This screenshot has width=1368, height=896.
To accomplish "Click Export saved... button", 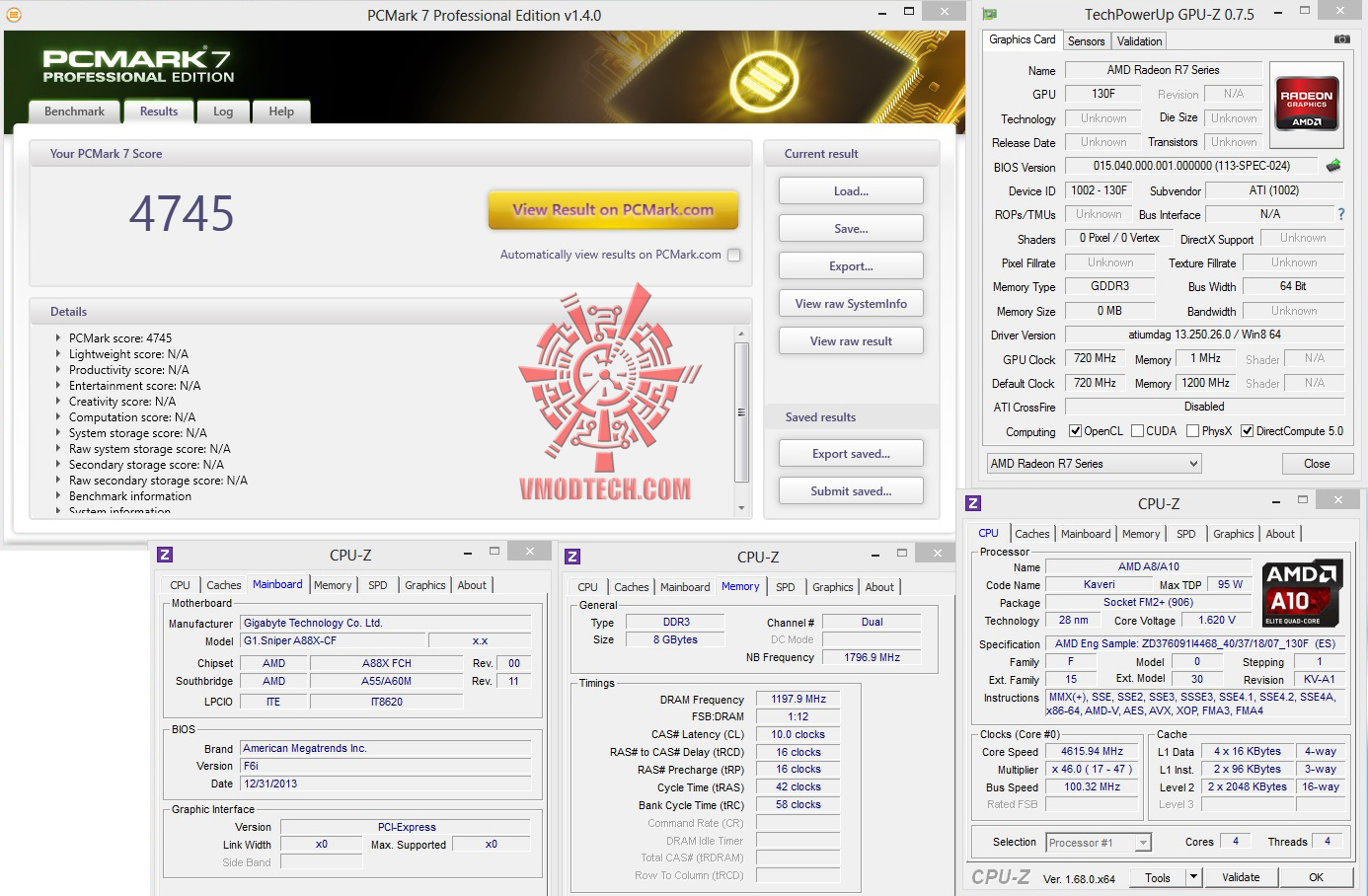I will pyautogui.click(x=851, y=453).
